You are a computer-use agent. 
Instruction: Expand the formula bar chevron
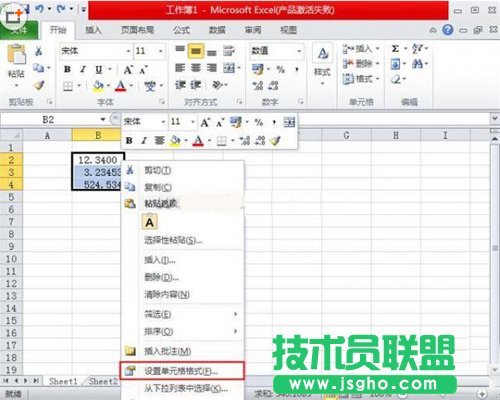point(495,118)
